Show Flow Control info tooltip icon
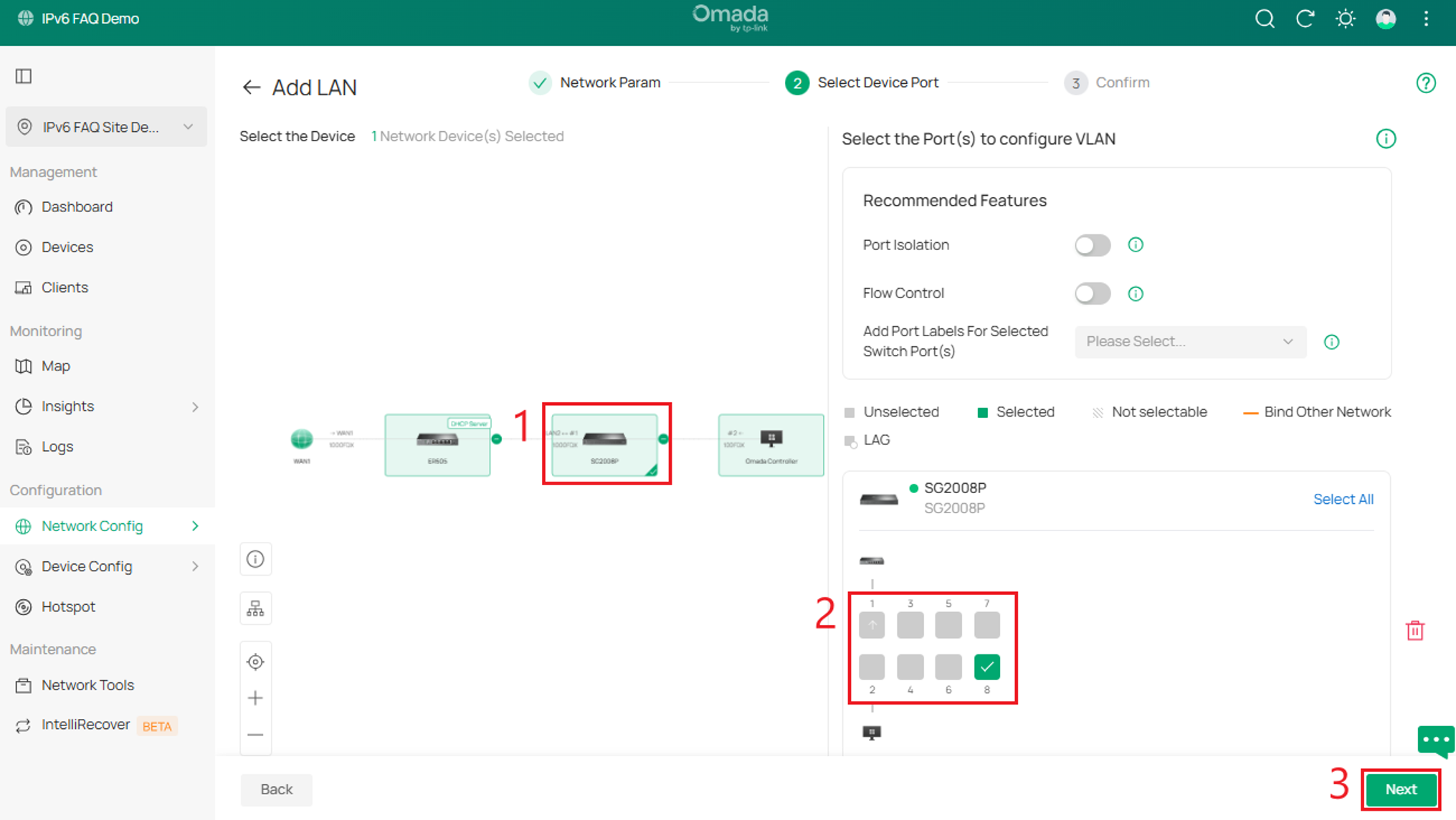This screenshot has width=1456, height=820. point(1136,294)
